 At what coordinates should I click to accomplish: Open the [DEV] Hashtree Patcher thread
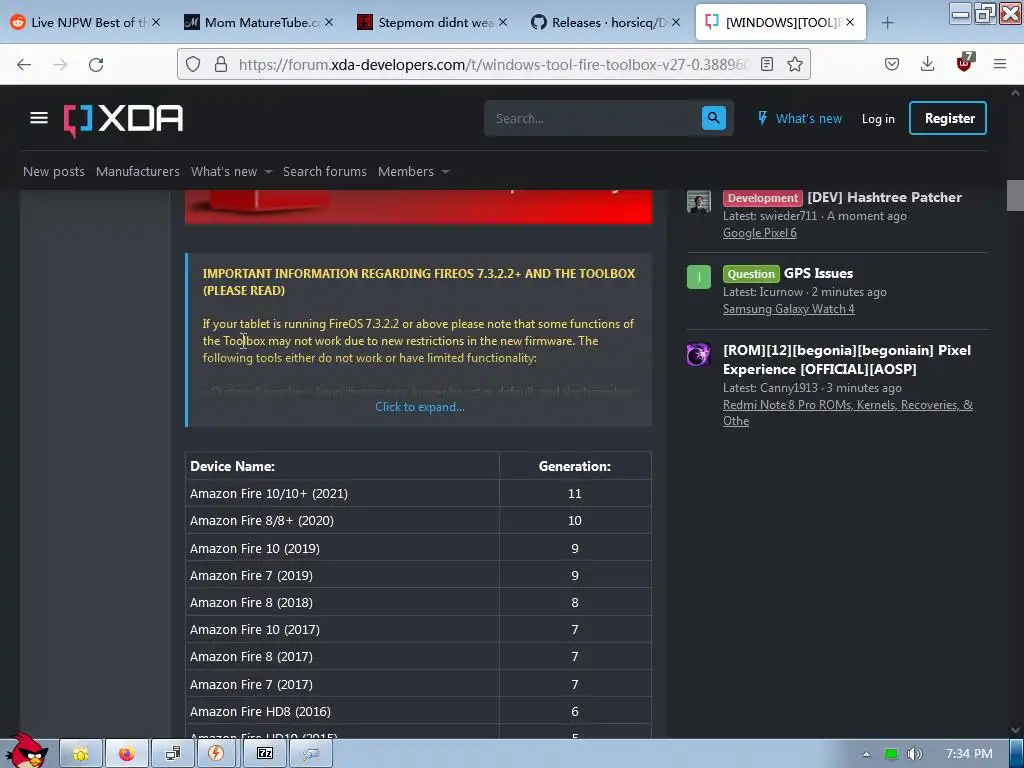tap(884, 197)
